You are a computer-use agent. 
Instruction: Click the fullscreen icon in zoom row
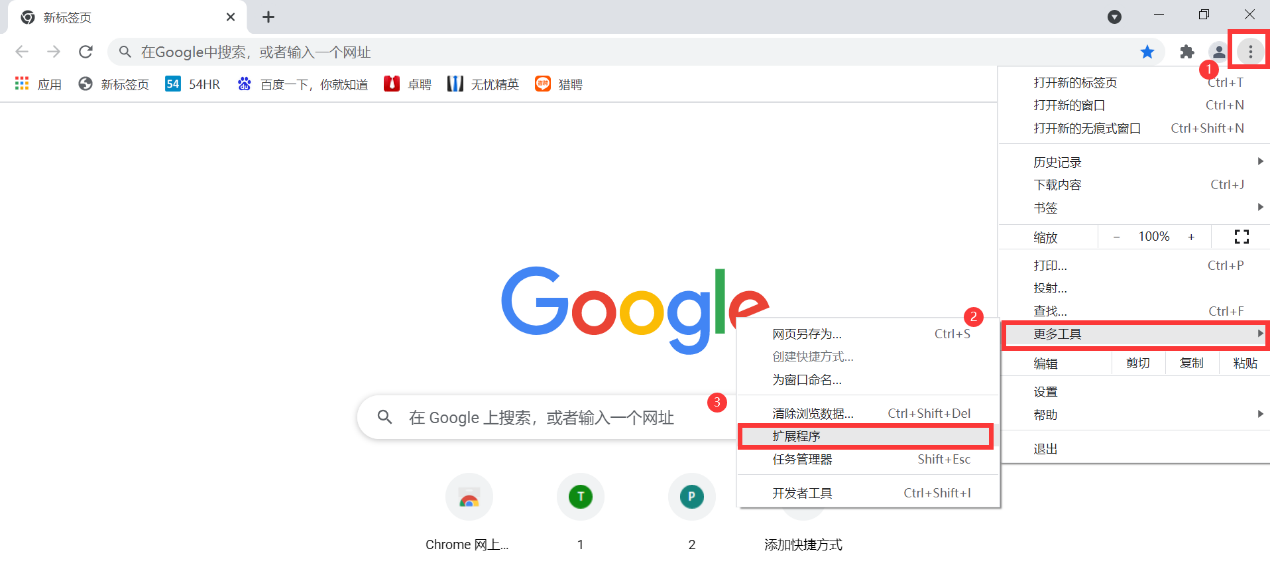[1242, 237]
